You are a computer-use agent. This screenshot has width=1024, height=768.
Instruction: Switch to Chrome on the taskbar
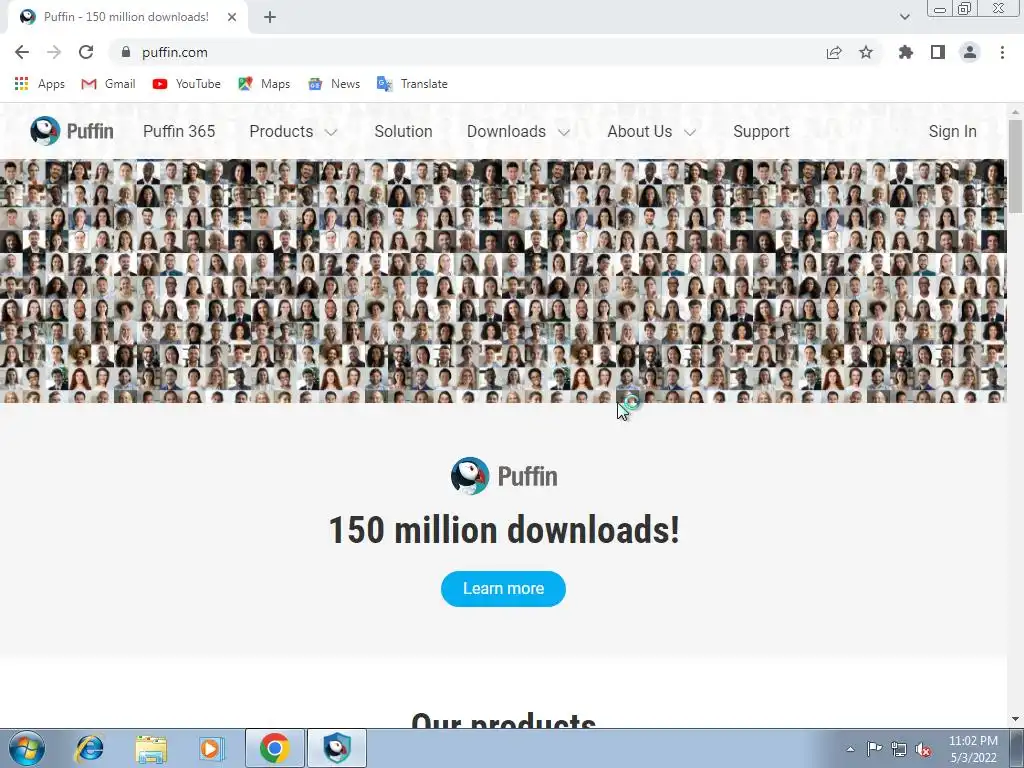274,748
